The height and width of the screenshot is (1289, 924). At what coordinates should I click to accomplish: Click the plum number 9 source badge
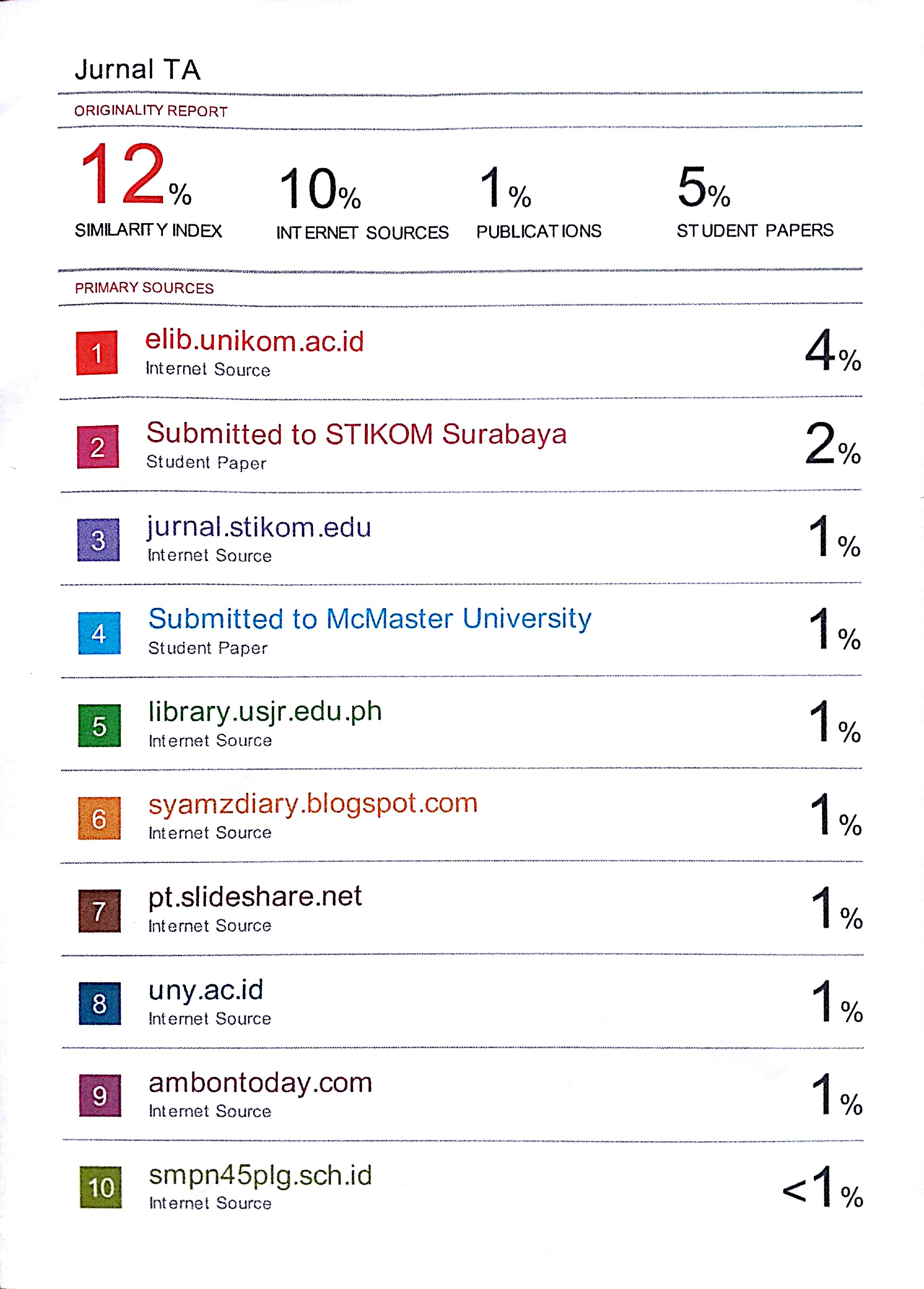click(x=100, y=1096)
